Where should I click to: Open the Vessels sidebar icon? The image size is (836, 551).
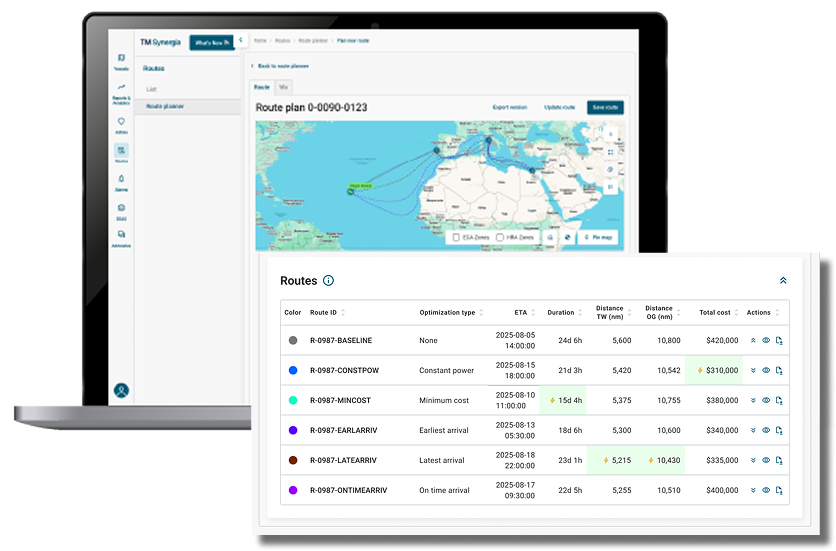(x=121, y=61)
